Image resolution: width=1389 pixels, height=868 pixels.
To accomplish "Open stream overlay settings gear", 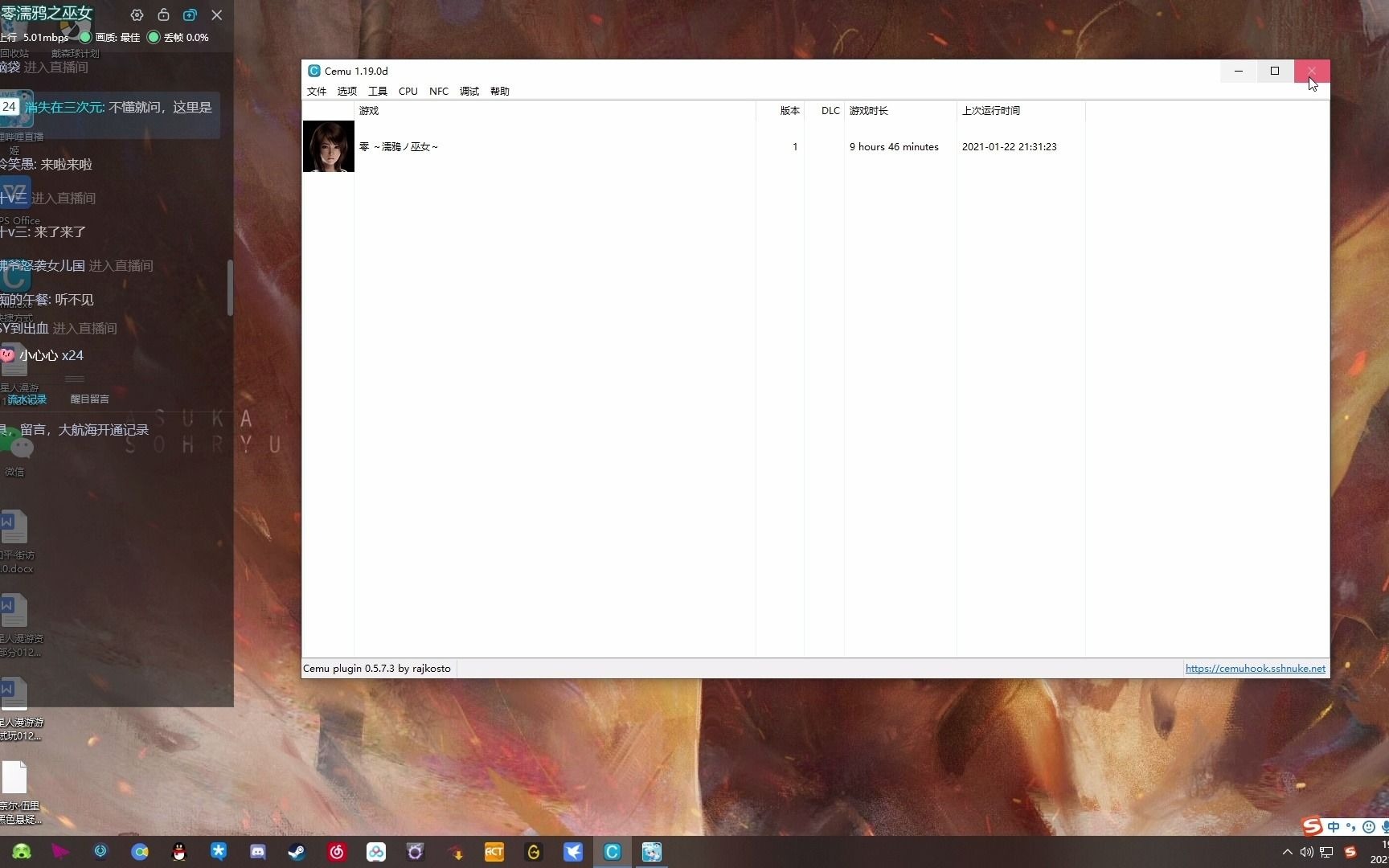I will [137, 15].
